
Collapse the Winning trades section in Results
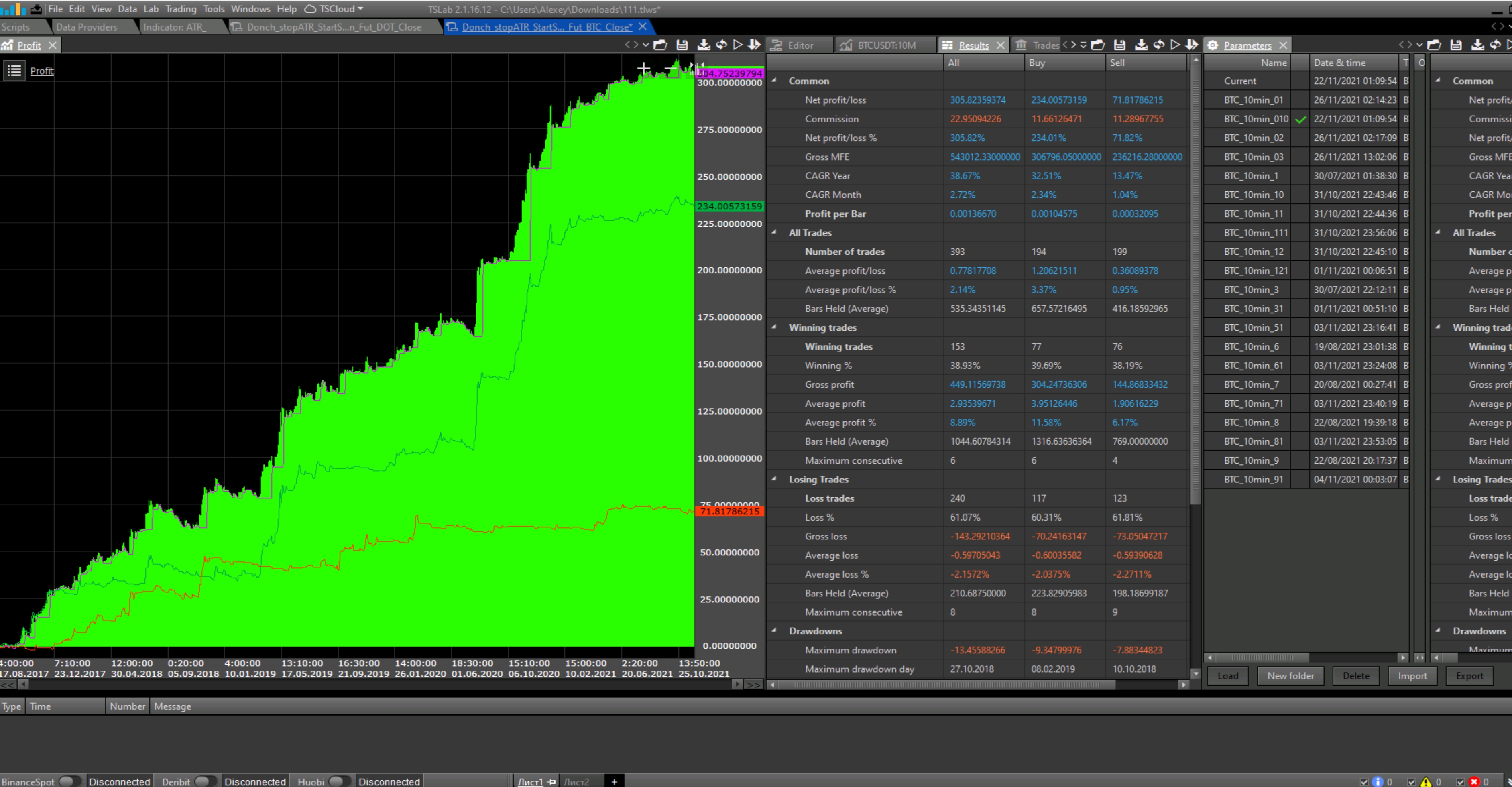click(774, 327)
